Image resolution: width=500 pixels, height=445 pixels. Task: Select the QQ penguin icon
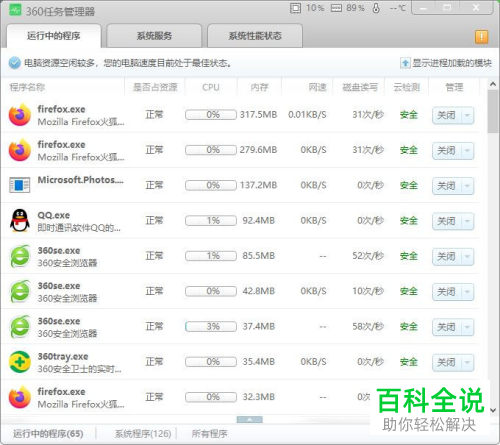20,220
